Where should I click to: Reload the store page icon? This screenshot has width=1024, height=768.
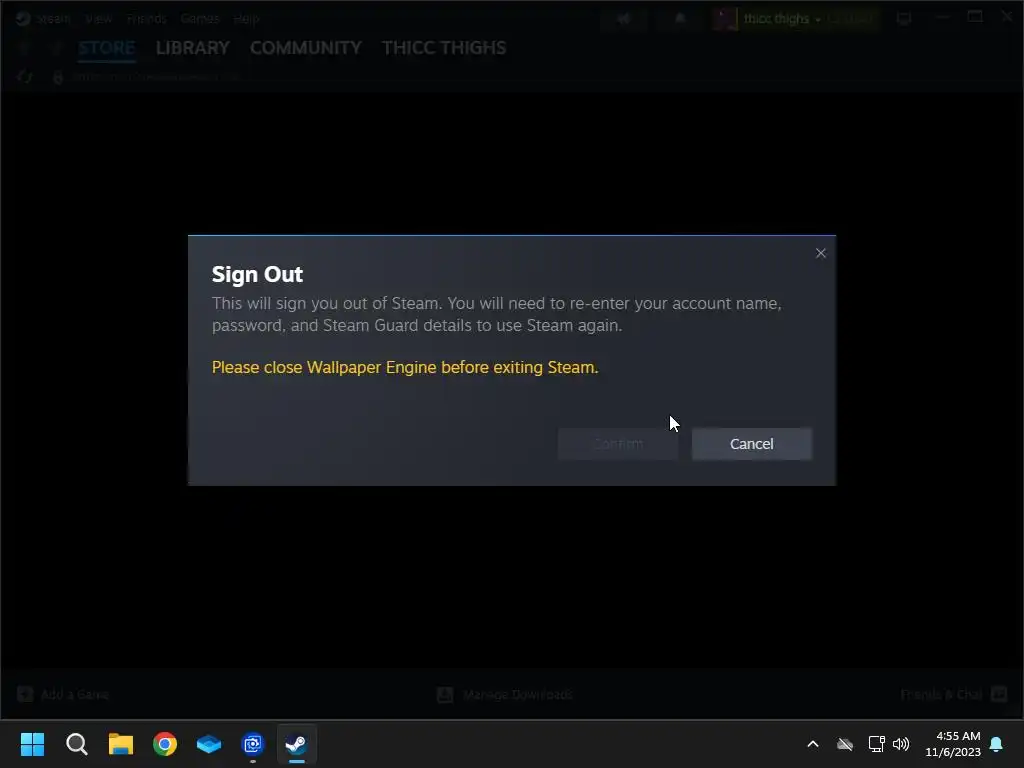[x=25, y=77]
